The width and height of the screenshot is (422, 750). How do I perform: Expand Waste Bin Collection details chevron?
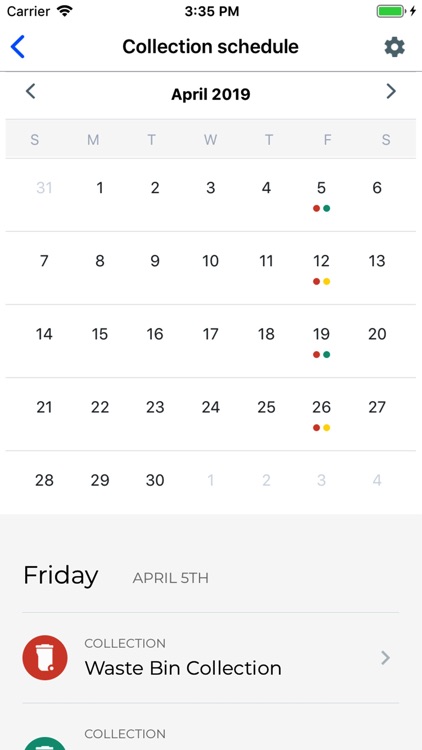coord(385,658)
